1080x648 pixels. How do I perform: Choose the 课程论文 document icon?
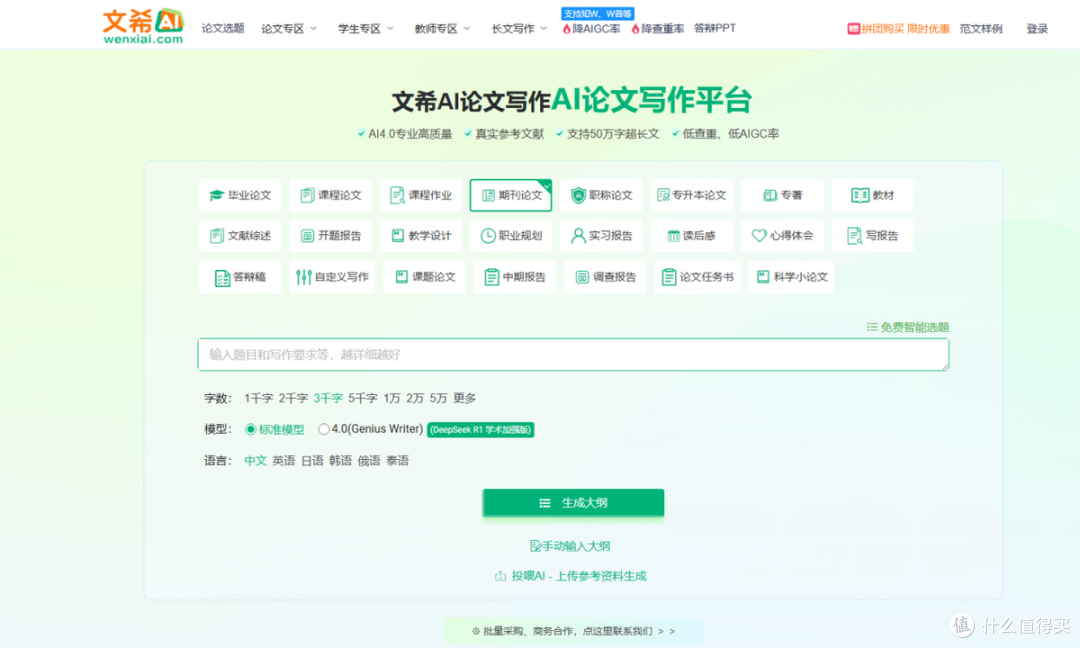pos(307,196)
